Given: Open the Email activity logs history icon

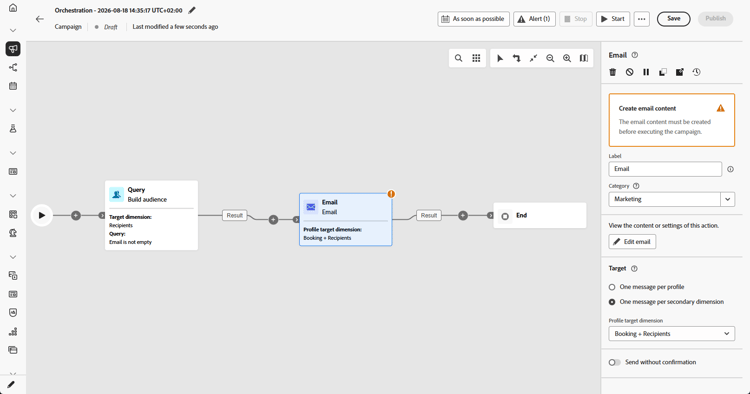Looking at the screenshot, I should [x=696, y=72].
